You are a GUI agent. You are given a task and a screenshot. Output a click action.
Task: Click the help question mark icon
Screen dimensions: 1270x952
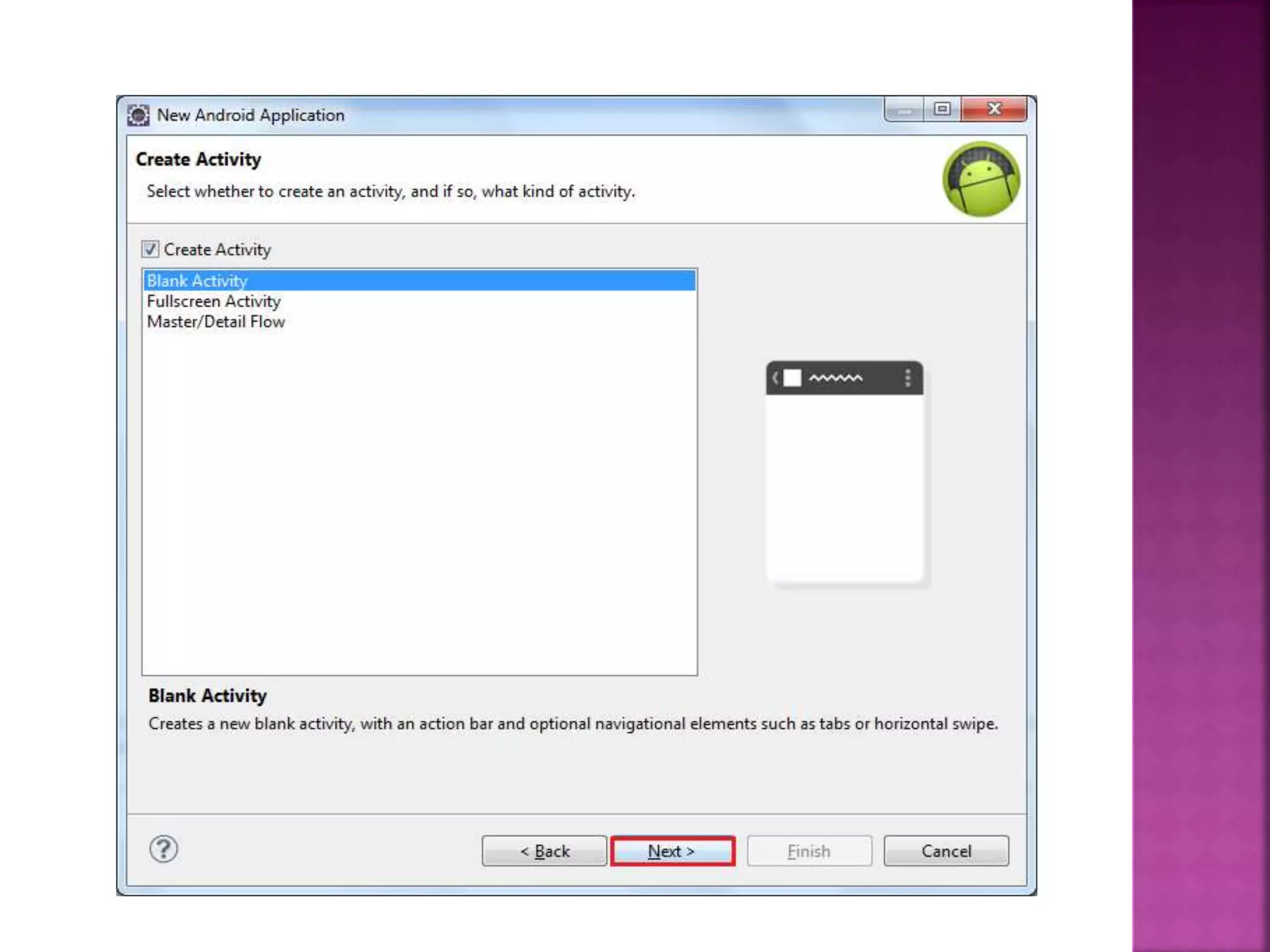coord(164,849)
